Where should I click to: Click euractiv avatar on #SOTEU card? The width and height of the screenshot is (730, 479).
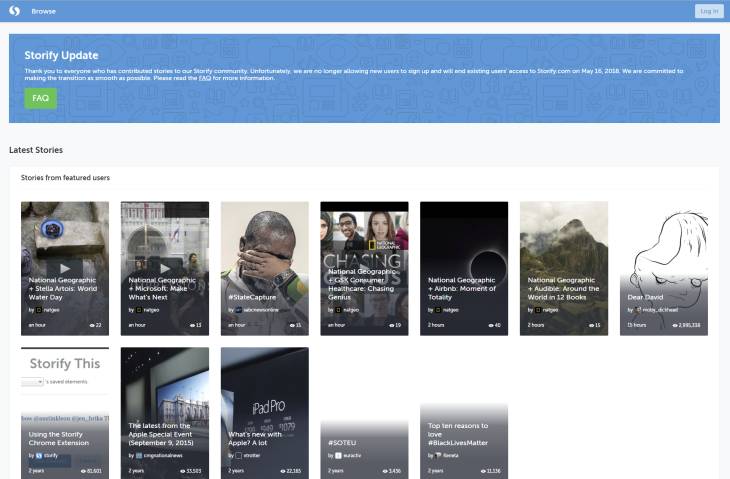coord(338,456)
